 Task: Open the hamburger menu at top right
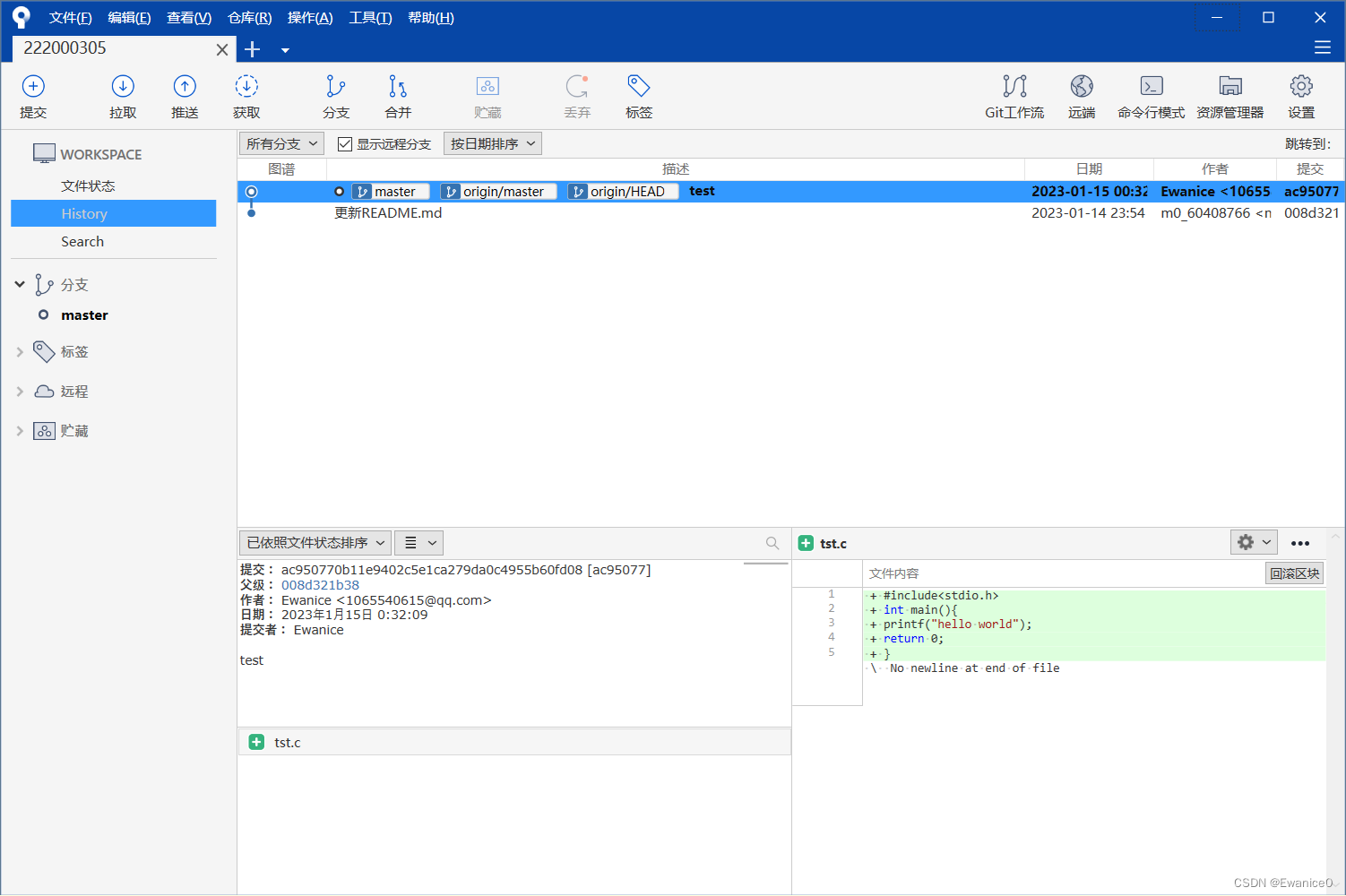coord(1323,47)
